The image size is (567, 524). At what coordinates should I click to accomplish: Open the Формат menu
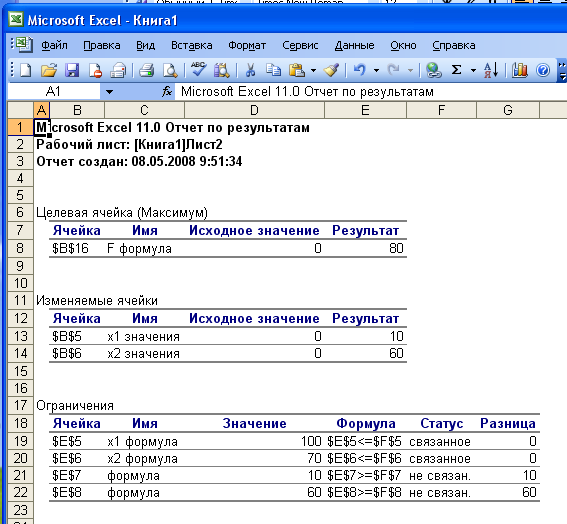(247, 46)
